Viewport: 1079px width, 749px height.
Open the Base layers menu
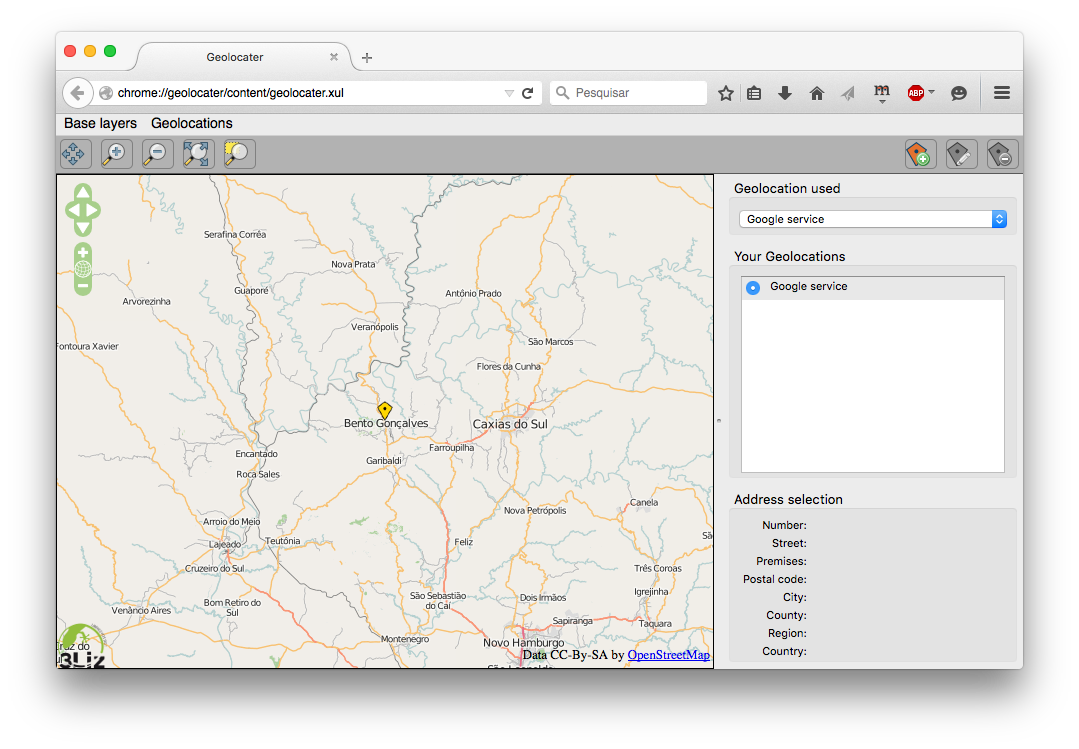point(100,123)
